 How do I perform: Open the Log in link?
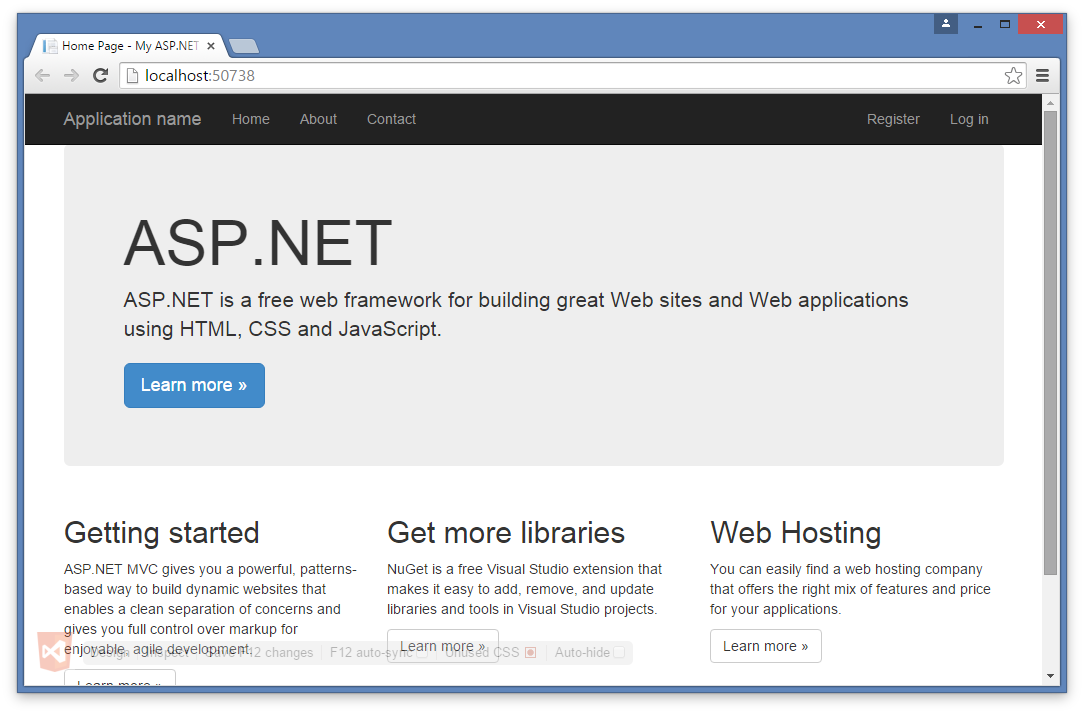coord(969,119)
